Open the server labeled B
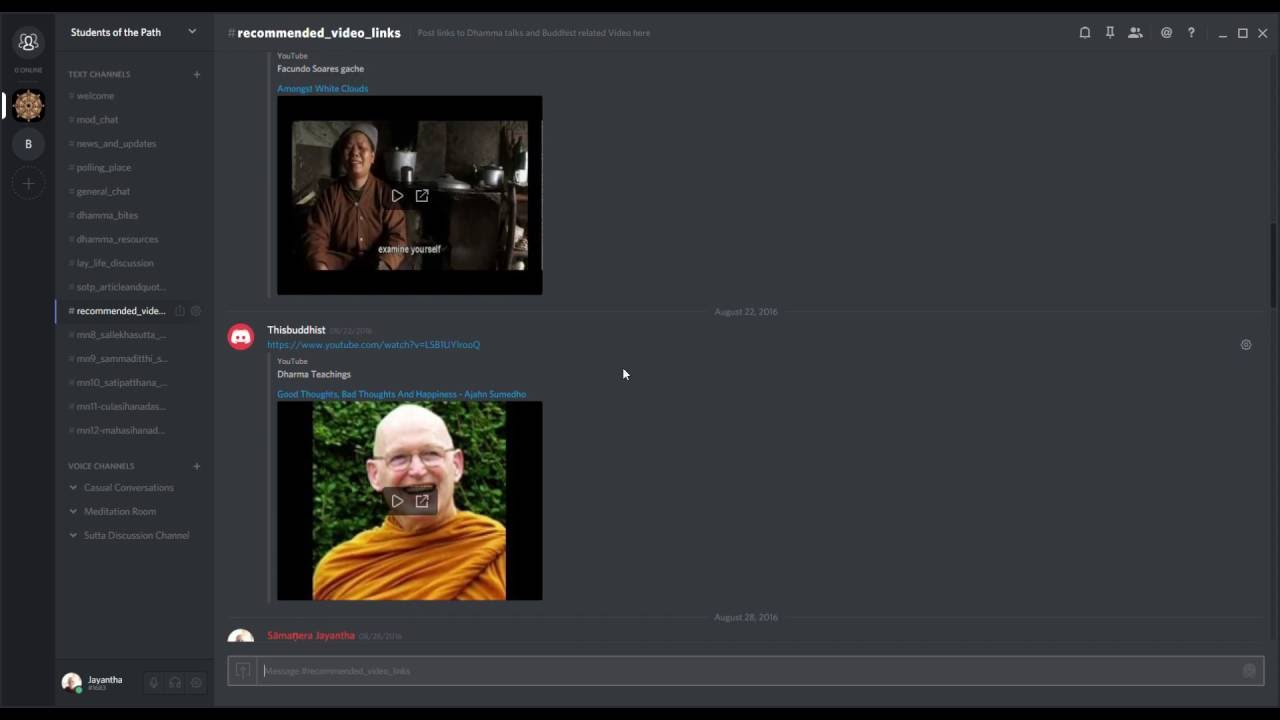 point(28,144)
